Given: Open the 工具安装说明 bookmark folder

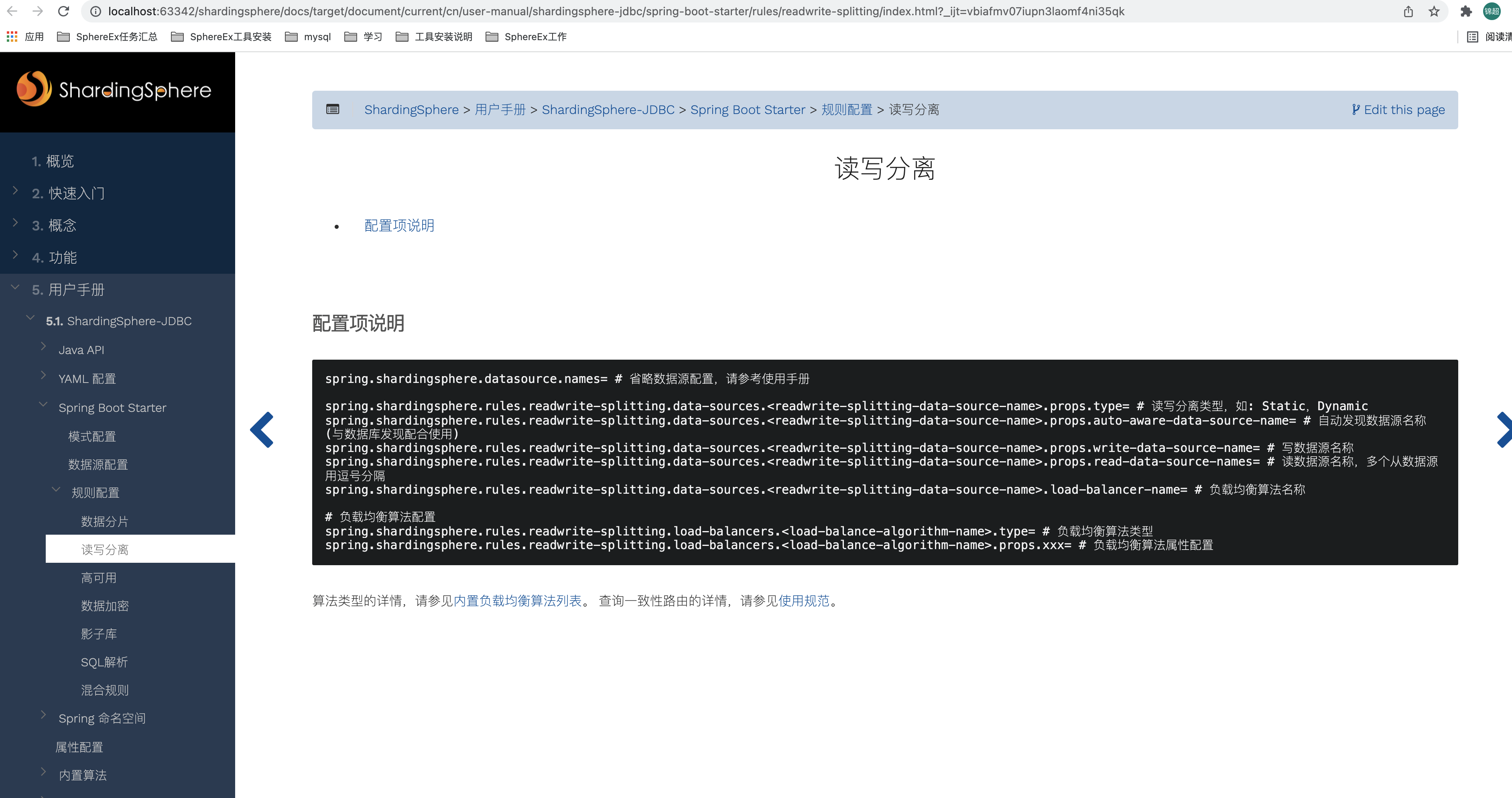Looking at the screenshot, I should 434,37.
